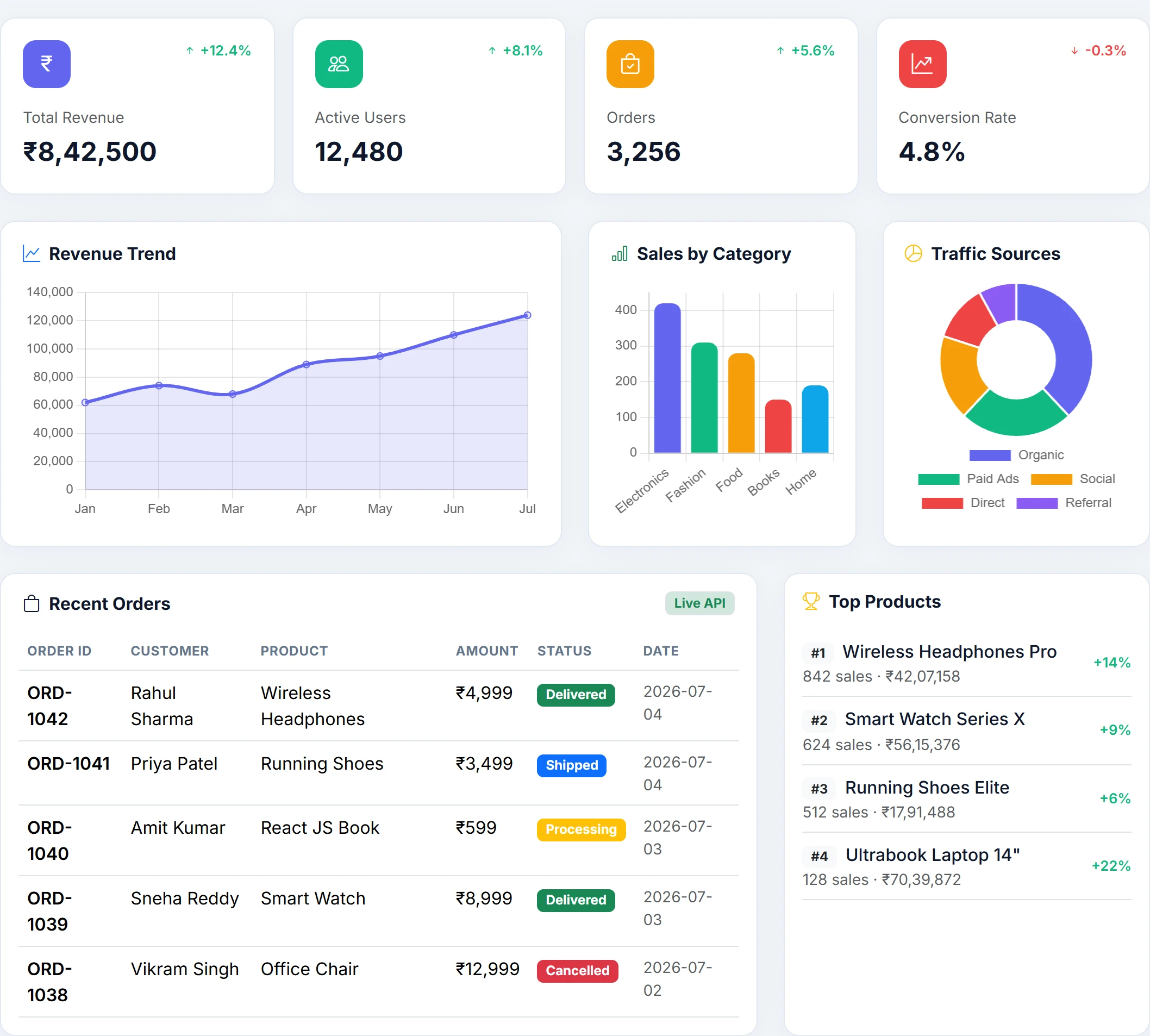This screenshot has width=1150, height=1036.
Task: Click the ₹8,42,500 revenue value
Action: point(89,152)
